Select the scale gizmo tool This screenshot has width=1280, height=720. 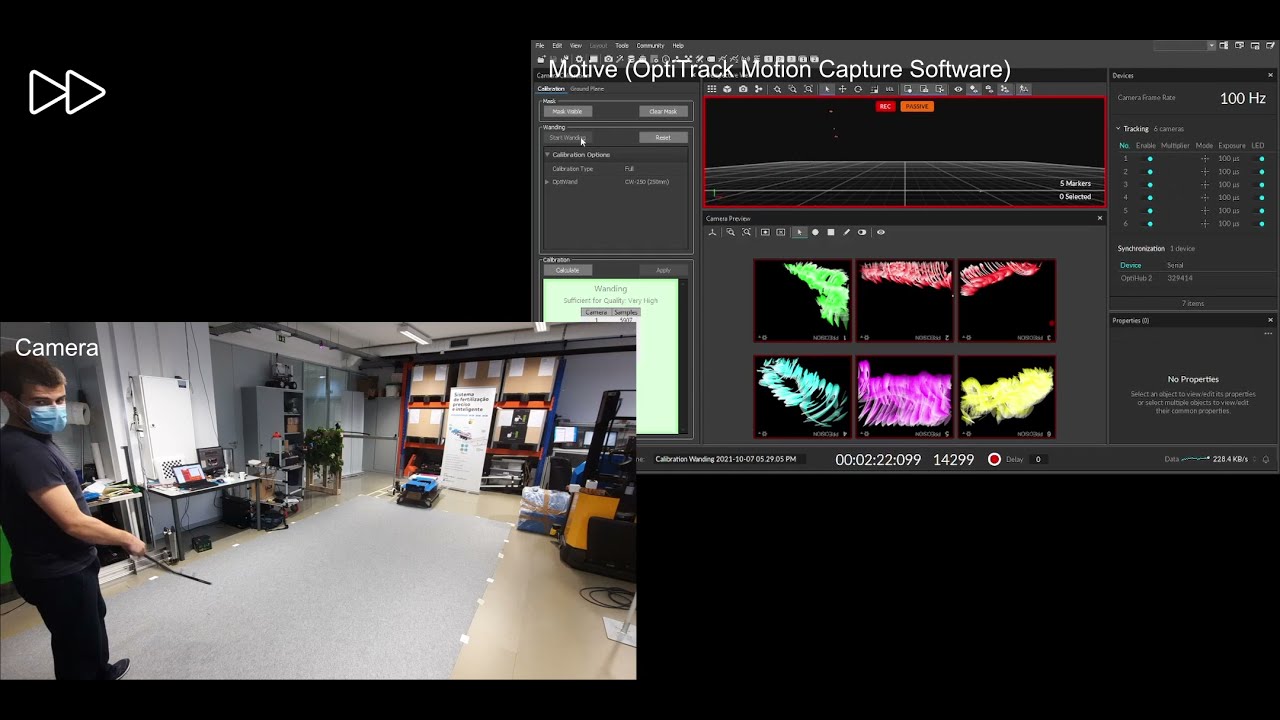coord(874,89)
